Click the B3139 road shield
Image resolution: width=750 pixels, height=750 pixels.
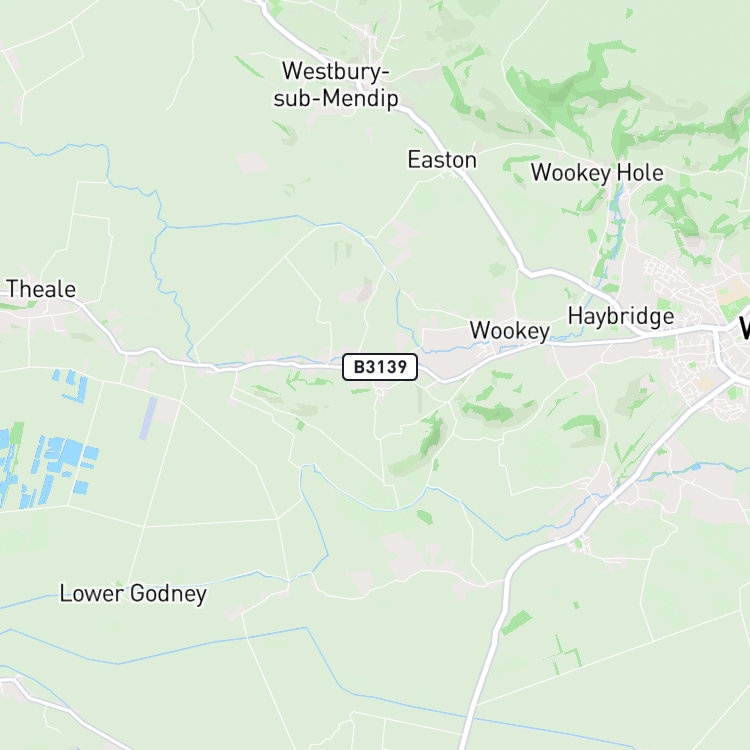[380, 367]
